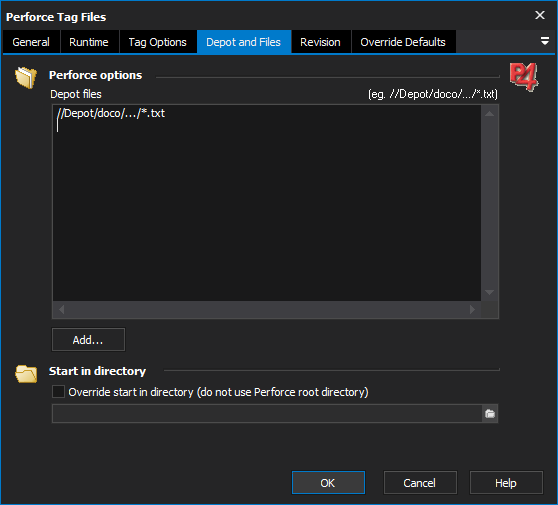The image size is (558, 505).
Task: Enable Override start in directory checkbox
Action: pos(58,391)
